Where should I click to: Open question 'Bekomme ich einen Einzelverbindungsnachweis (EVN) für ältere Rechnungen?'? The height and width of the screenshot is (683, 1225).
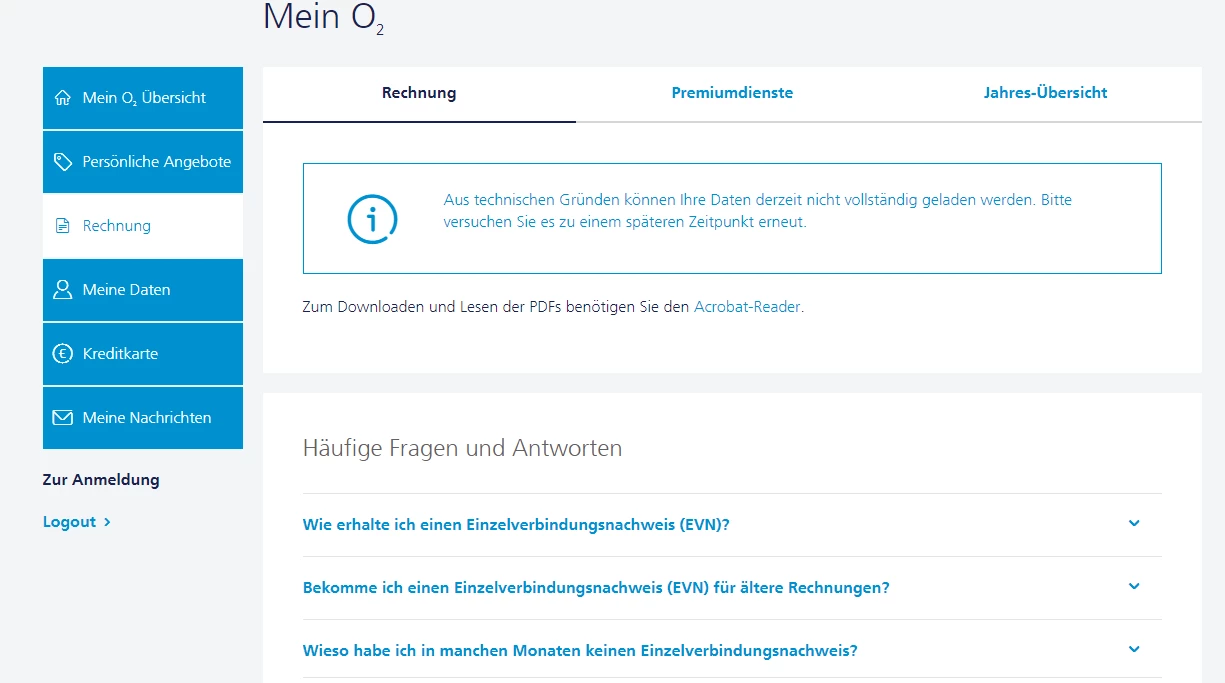click(x=732, y=588)
